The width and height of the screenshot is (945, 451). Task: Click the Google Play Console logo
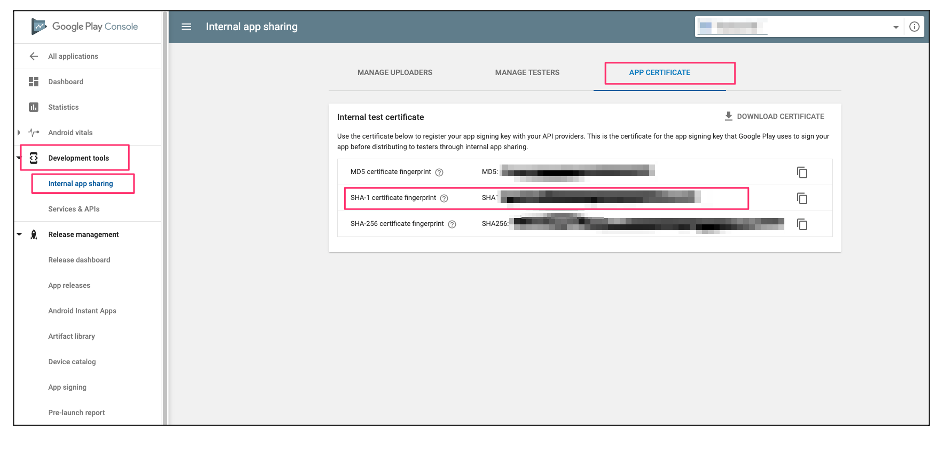pyautogui.click(x=40, y=26)
